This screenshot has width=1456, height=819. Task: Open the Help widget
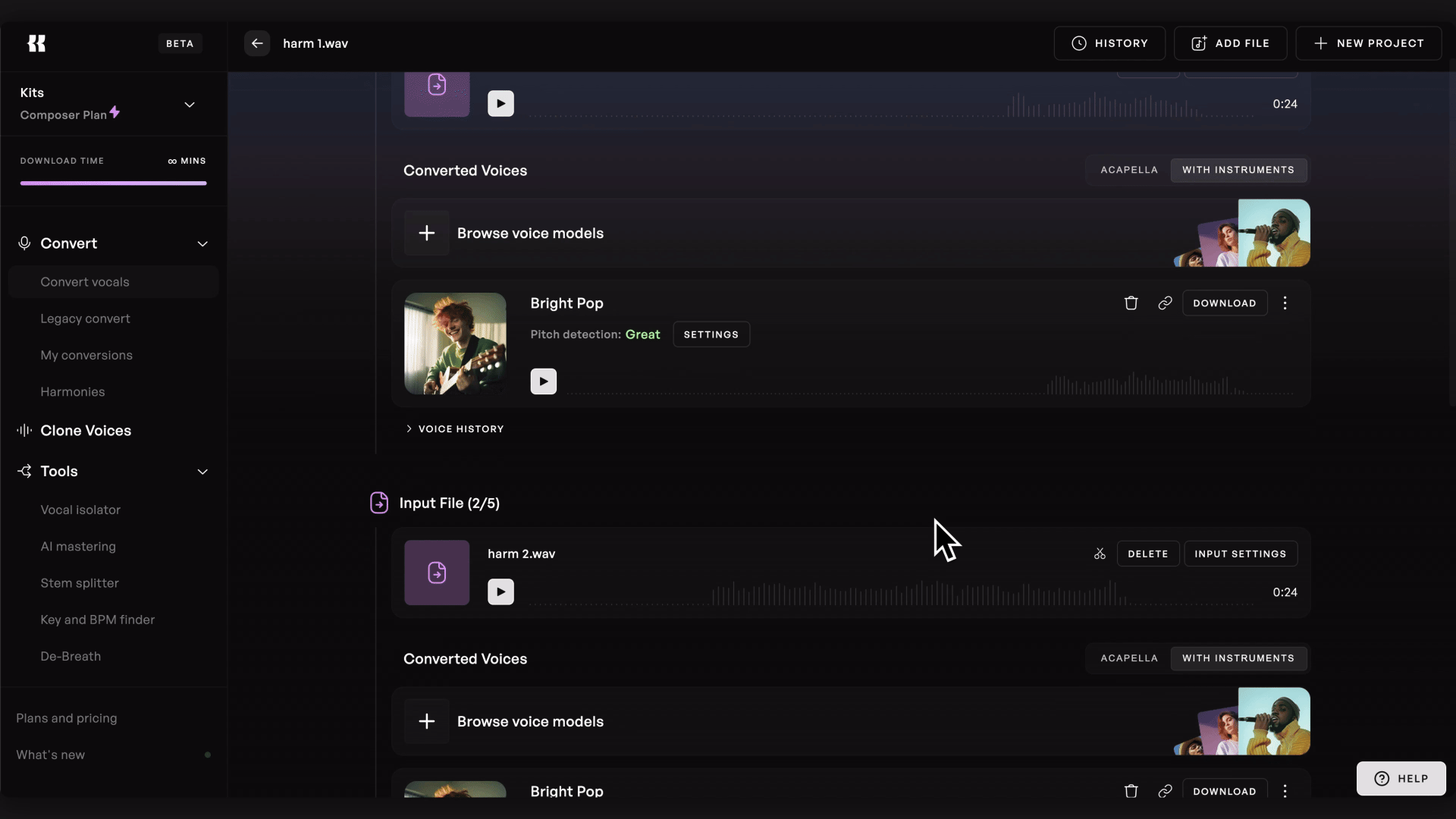1401,779
